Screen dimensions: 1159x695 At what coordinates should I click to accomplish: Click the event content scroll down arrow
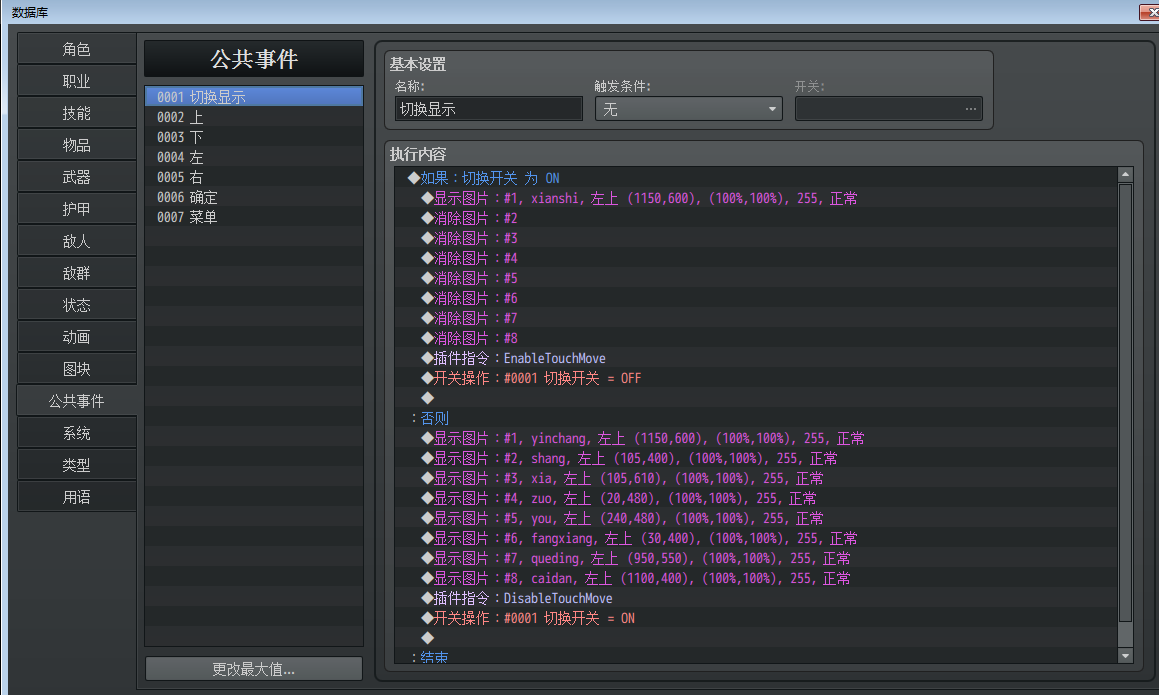click(x=1125, y=655)
